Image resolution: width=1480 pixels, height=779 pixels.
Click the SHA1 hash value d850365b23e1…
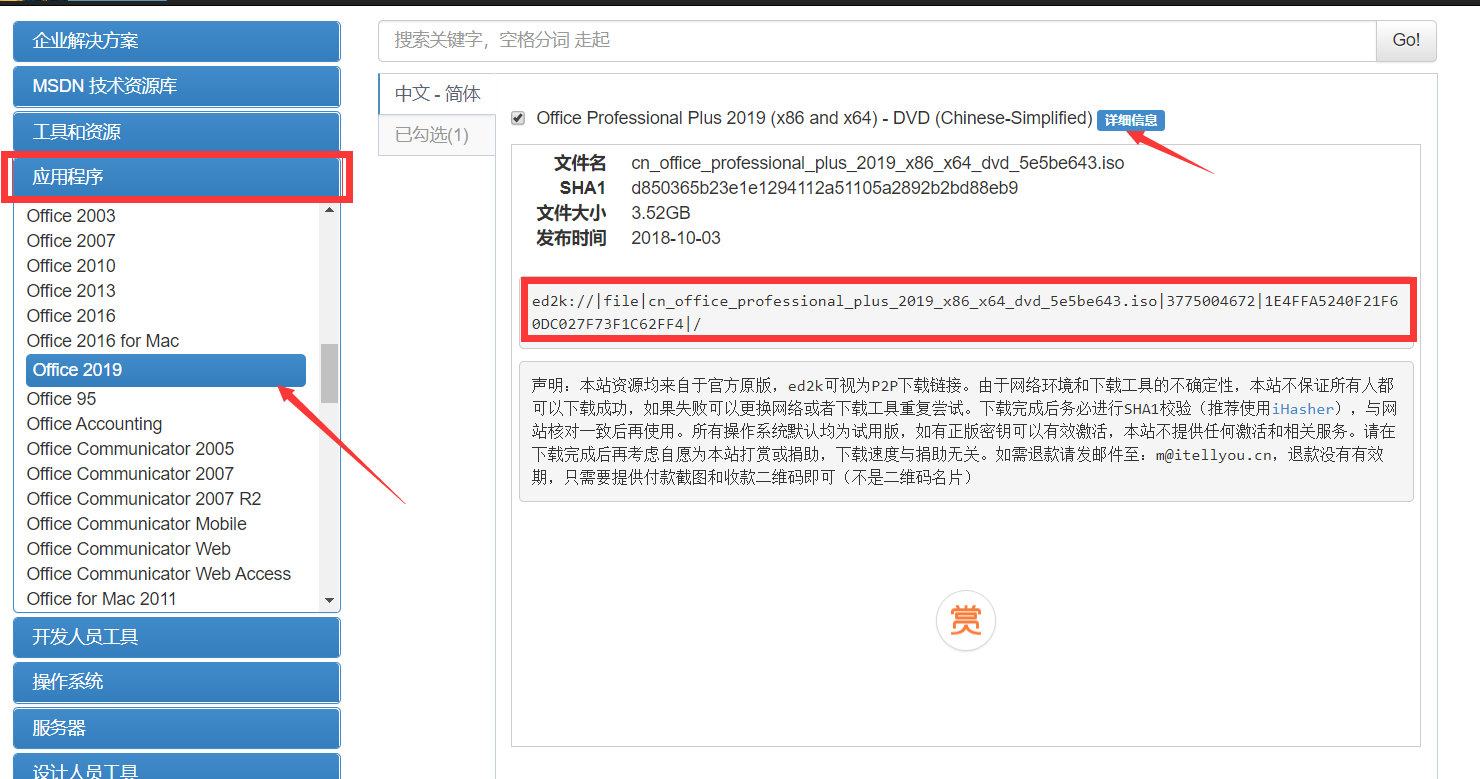tap(825, 188)
